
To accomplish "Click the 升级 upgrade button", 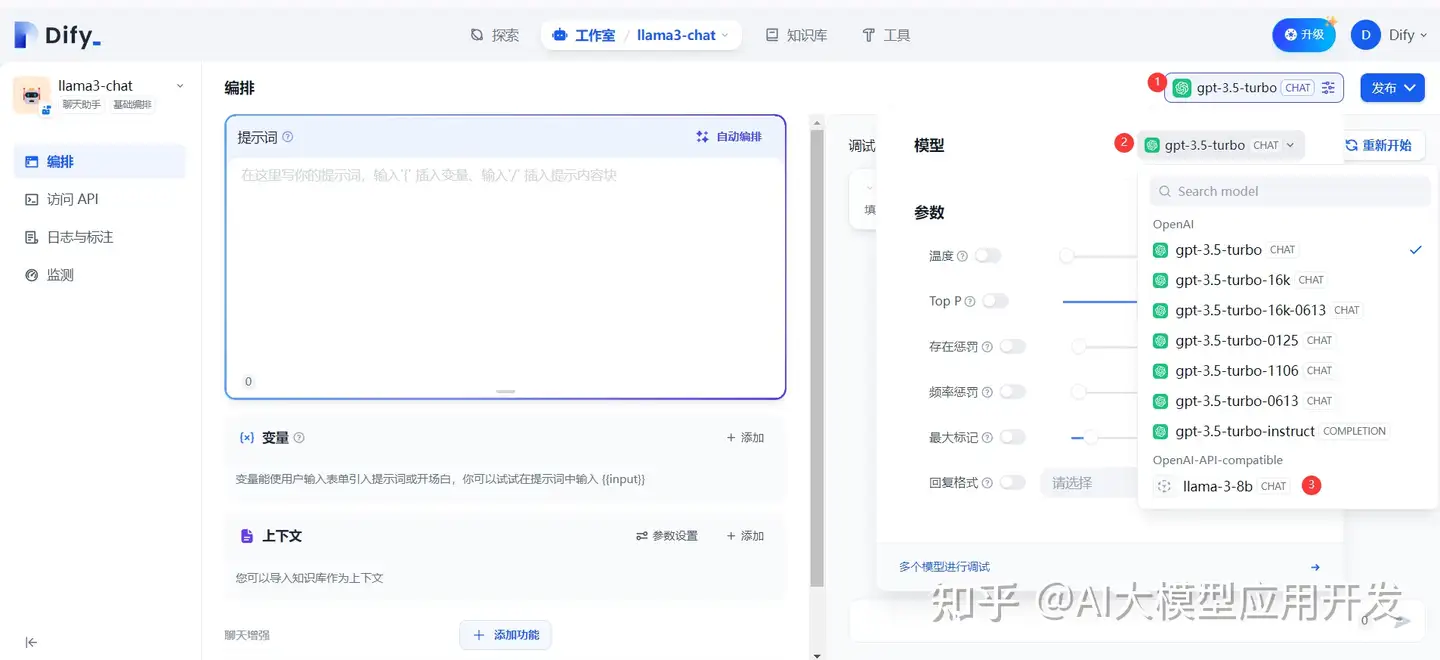I will (1304, 35).
